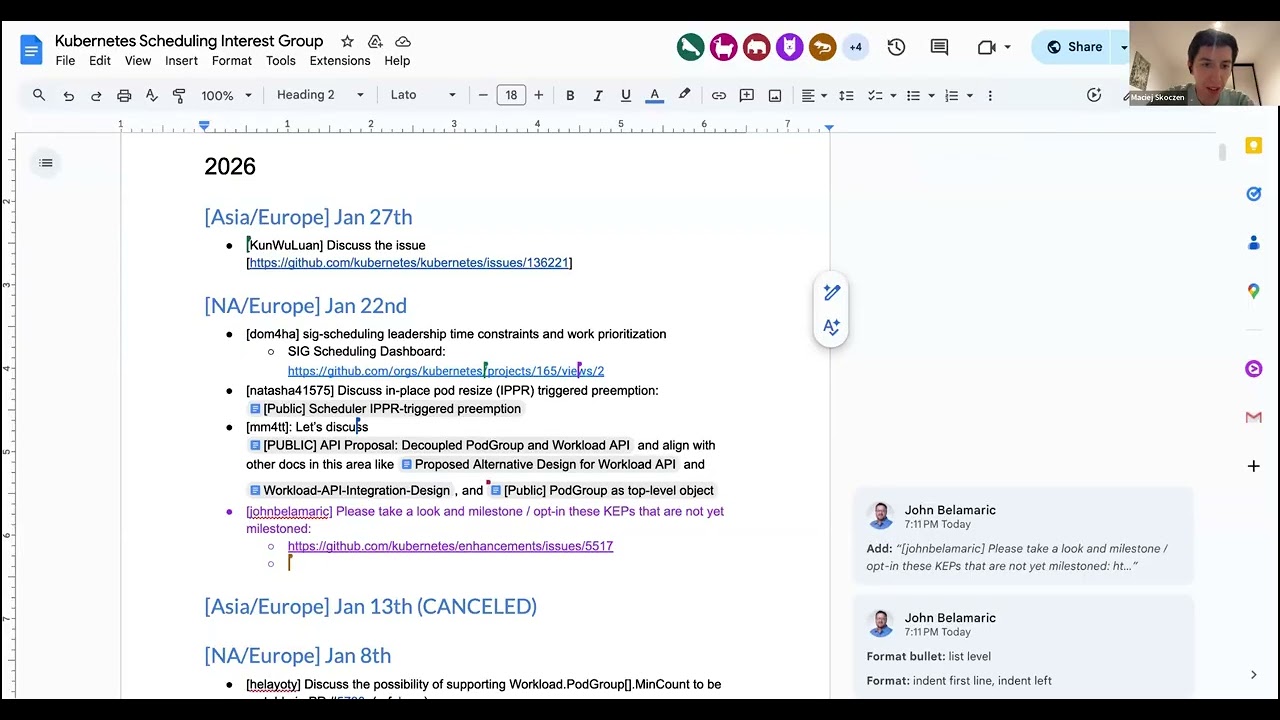
Task: Toggle underline formatting
Action: (626, 96)
